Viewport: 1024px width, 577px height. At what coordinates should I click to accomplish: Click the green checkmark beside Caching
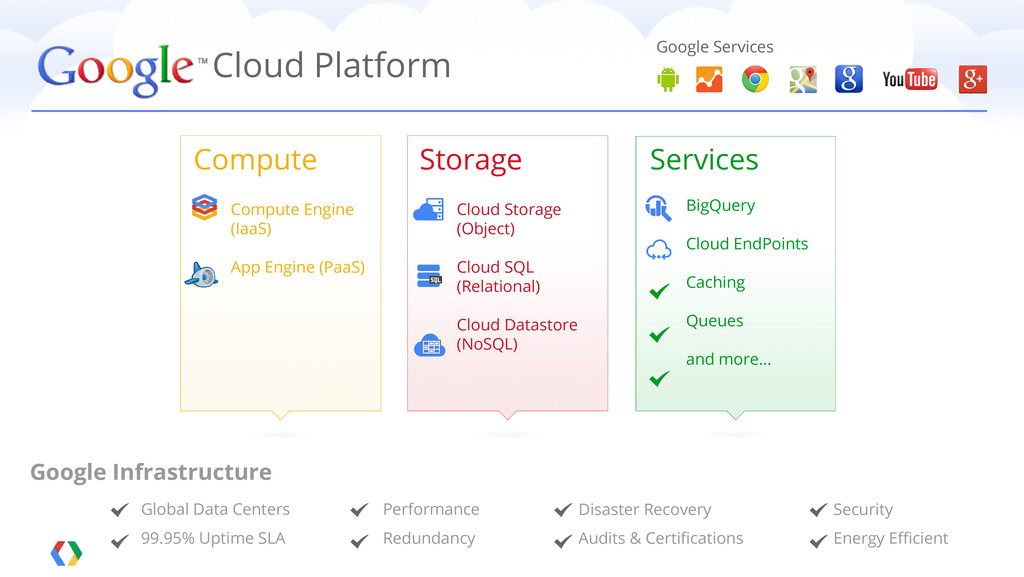[659, 290]
